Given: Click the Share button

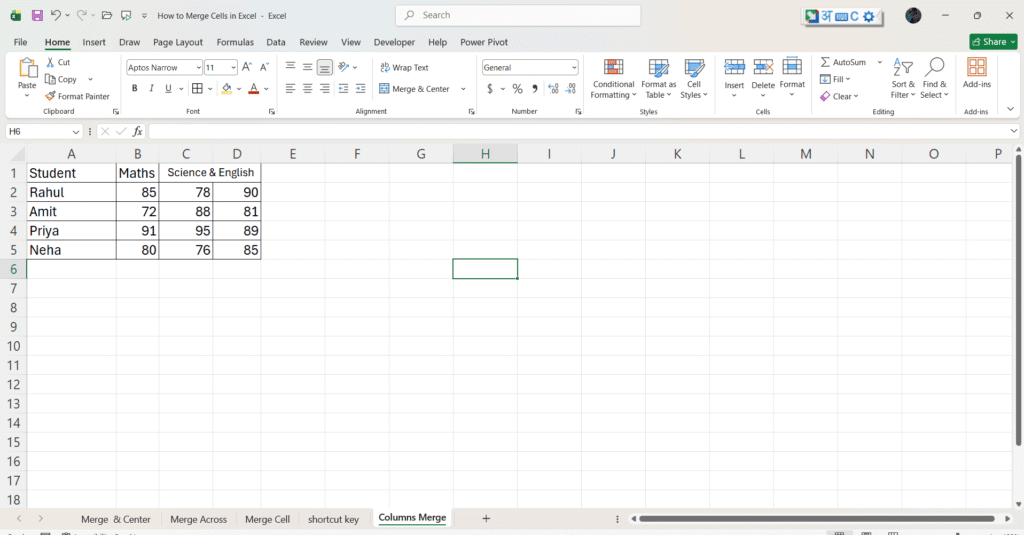Looking at the screenshot, I should (x=993, y=42).
